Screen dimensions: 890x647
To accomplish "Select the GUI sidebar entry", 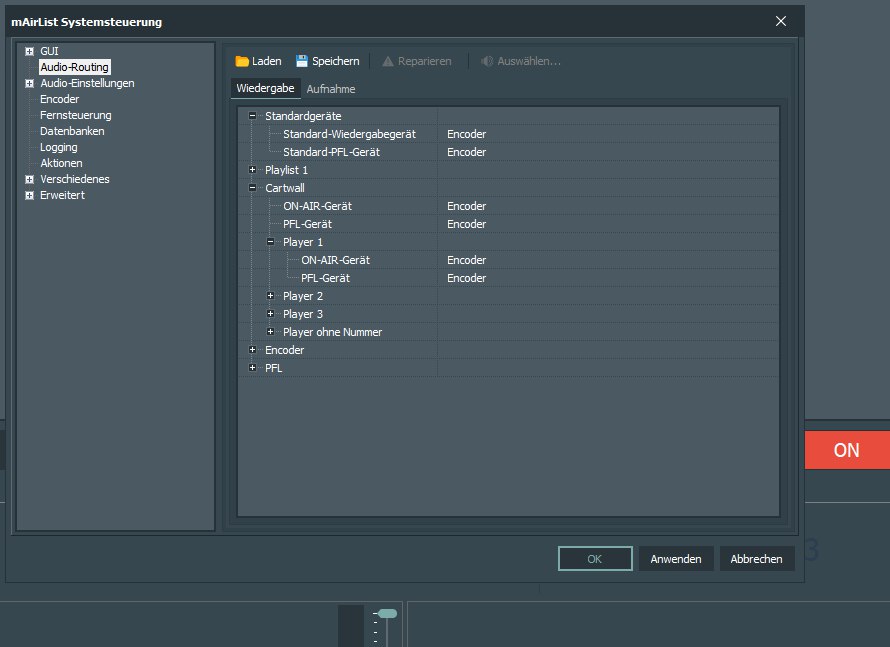I will 49,51.
